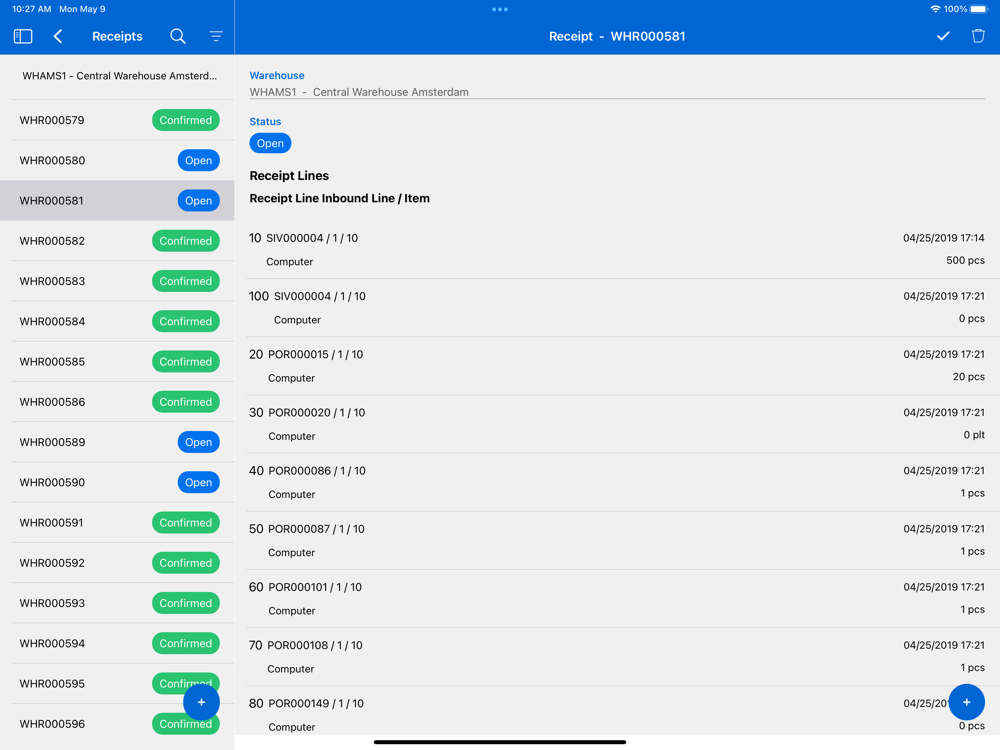The height and width of the screenshot is (750, 1000).
Task: Open receipt WHR000594
Action: (117, 642)
